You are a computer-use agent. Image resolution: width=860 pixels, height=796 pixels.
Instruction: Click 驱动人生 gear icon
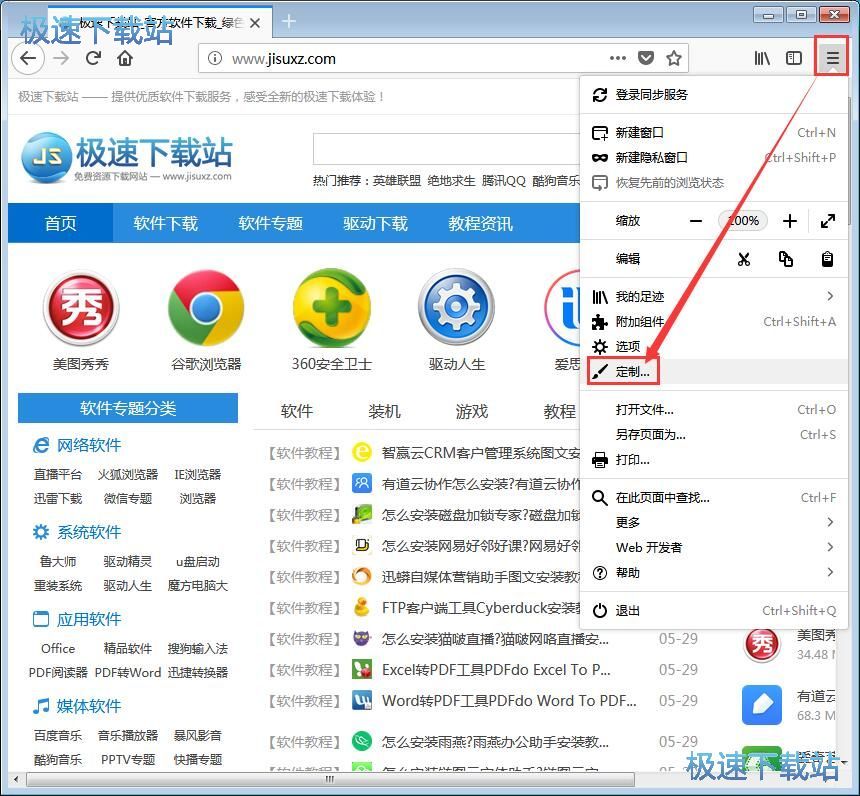[x=456, y=307]
